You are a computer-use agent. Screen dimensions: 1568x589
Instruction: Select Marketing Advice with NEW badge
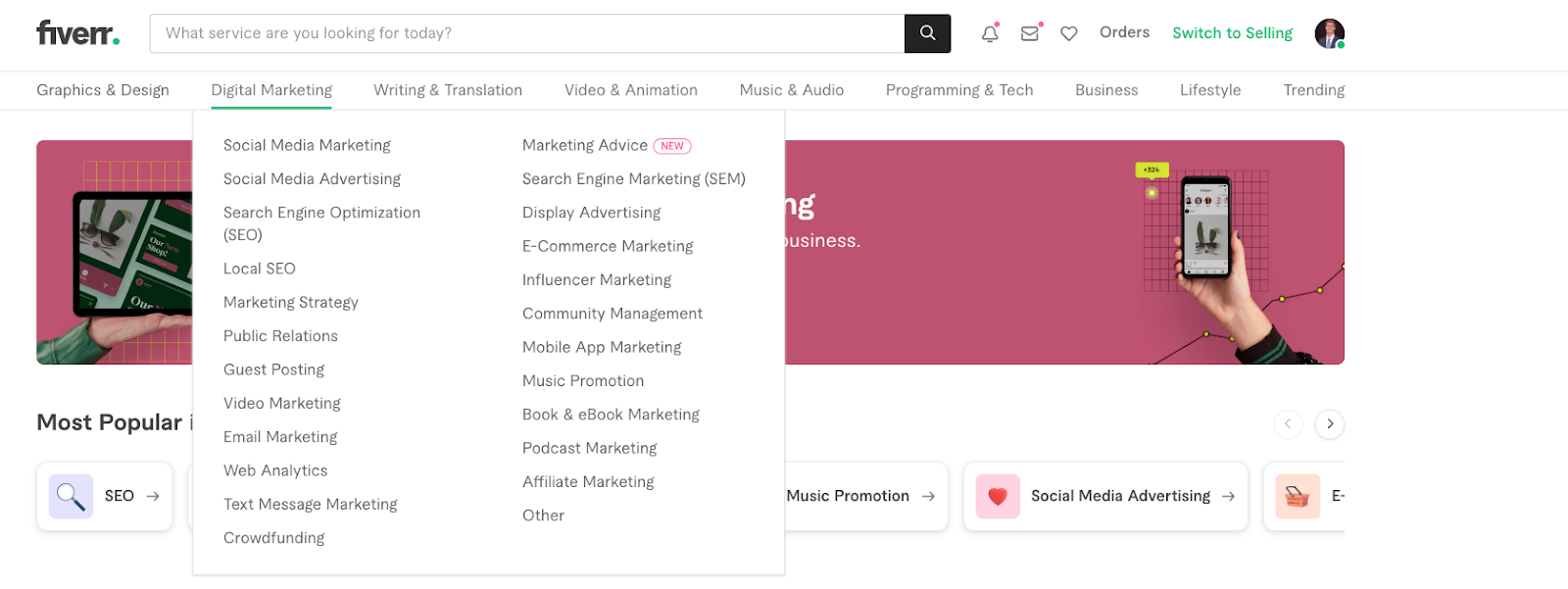click(x=585, y=145)
